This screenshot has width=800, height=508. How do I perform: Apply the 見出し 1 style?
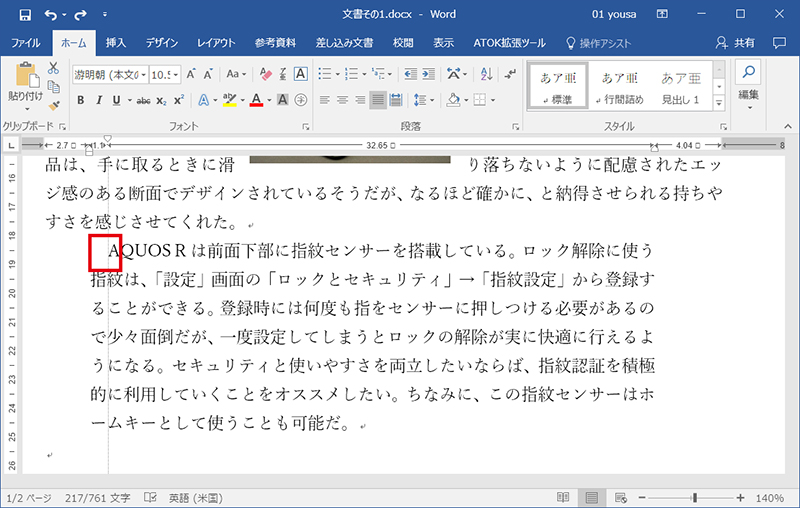[681, 86]
